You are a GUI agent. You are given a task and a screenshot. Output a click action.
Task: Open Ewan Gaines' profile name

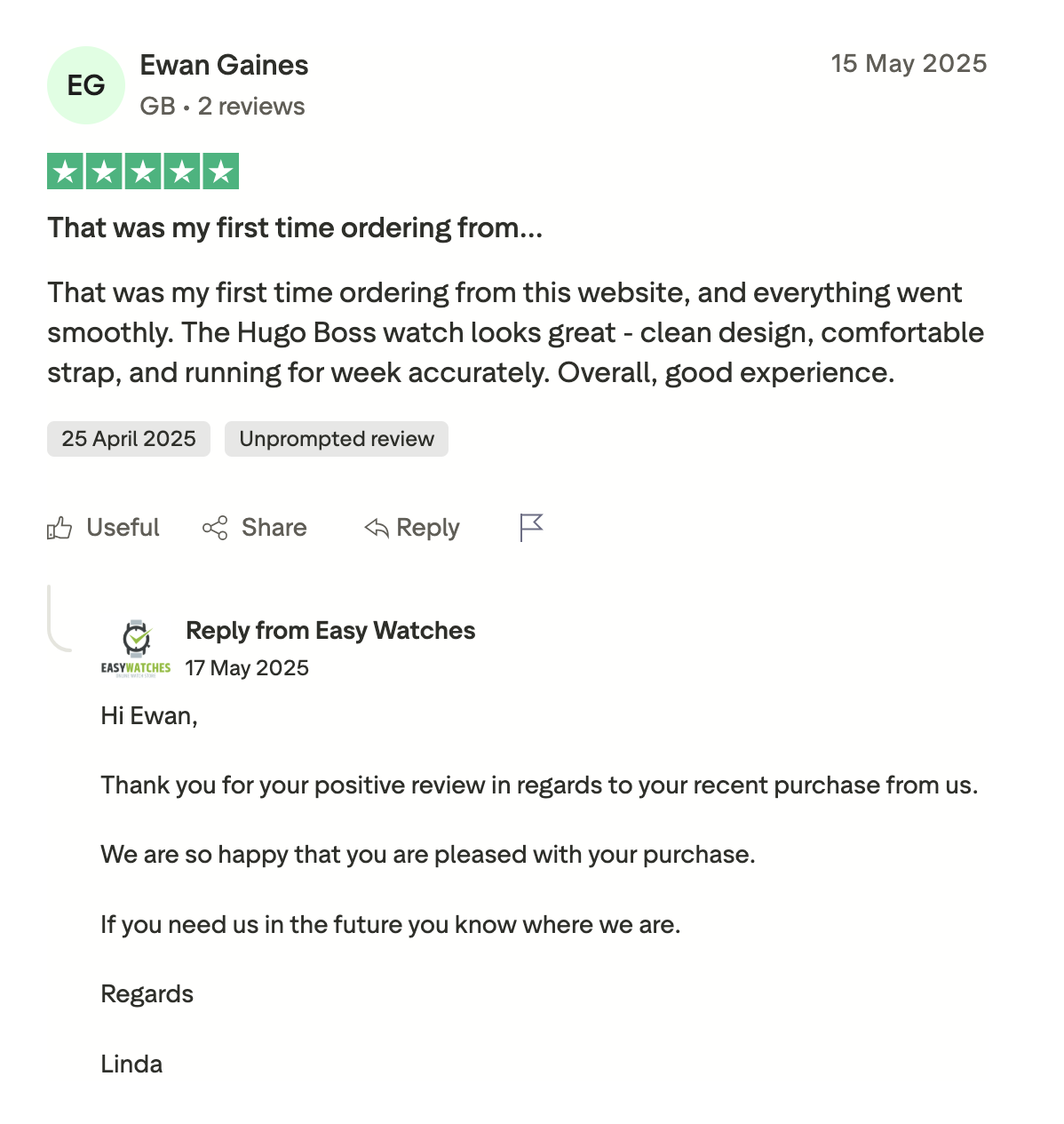[224, 65]
